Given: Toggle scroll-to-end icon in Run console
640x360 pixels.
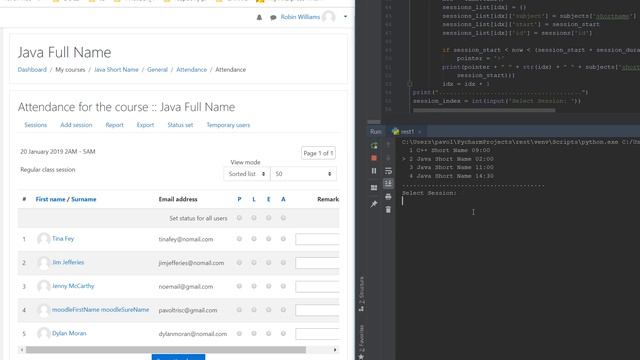Looking at the screenshot, I should click(388, 183).
